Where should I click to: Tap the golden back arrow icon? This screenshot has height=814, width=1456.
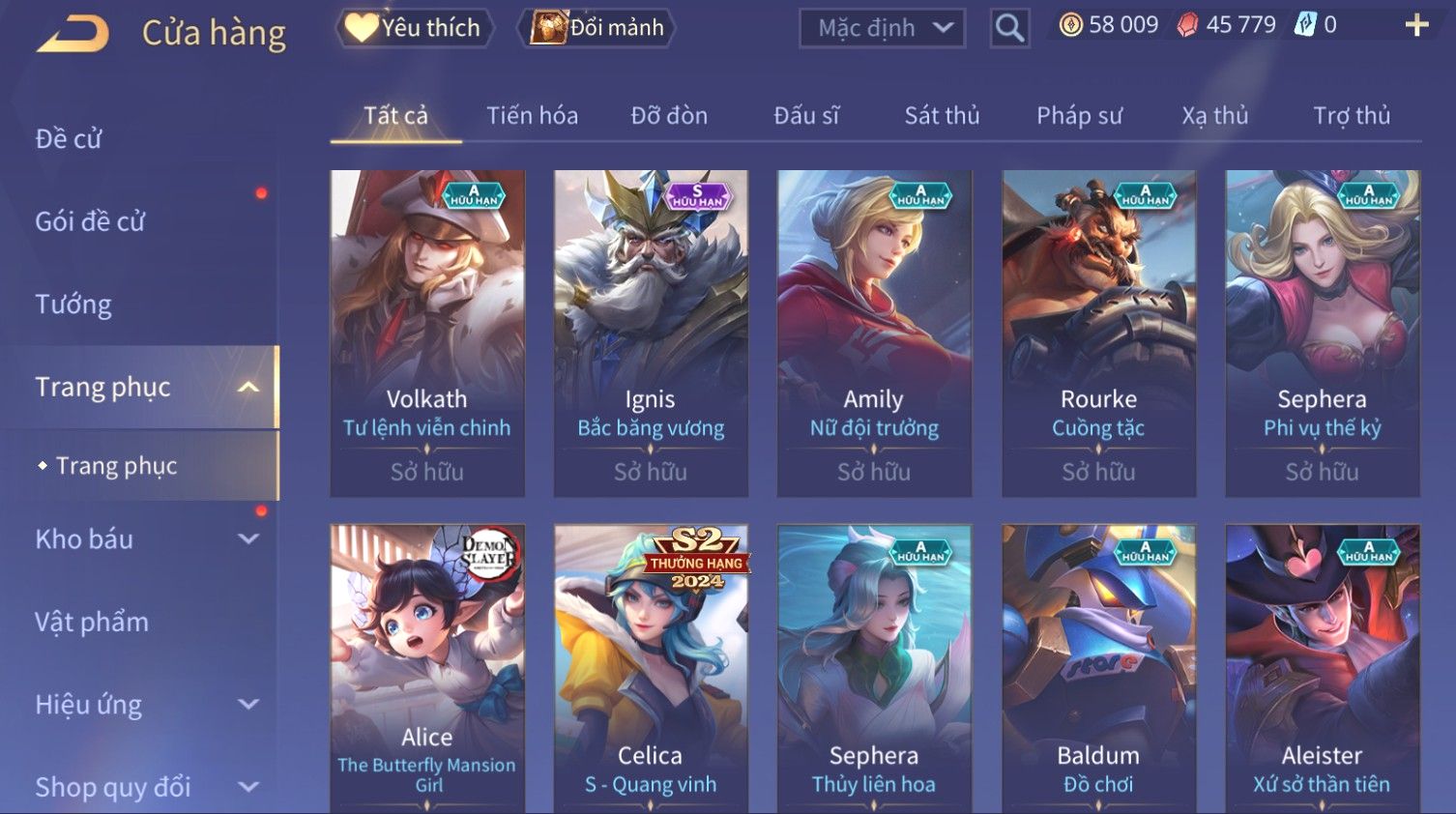pyautogui.click(x=73, y=34)
